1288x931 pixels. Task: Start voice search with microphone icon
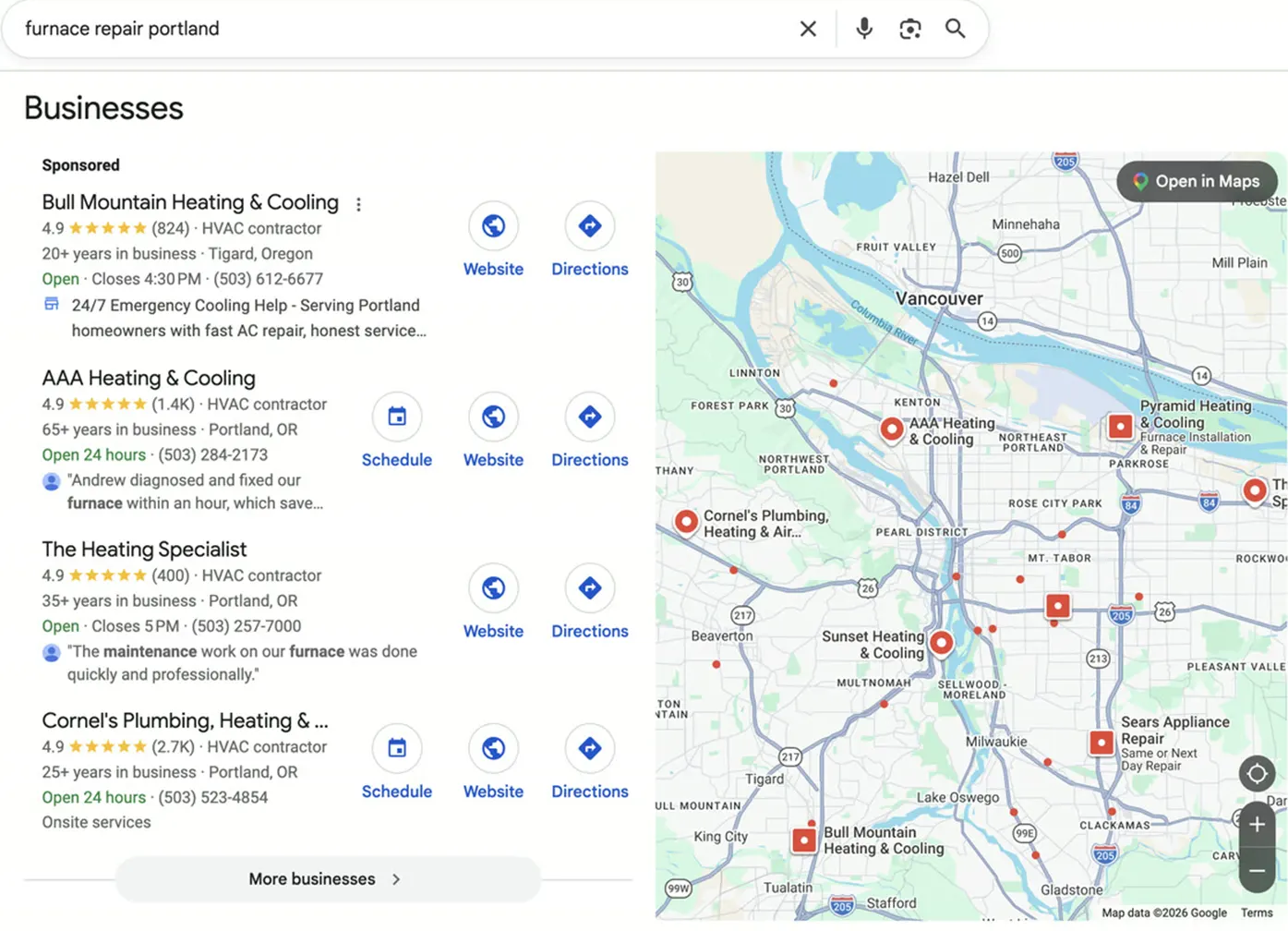tap(864, 29)
